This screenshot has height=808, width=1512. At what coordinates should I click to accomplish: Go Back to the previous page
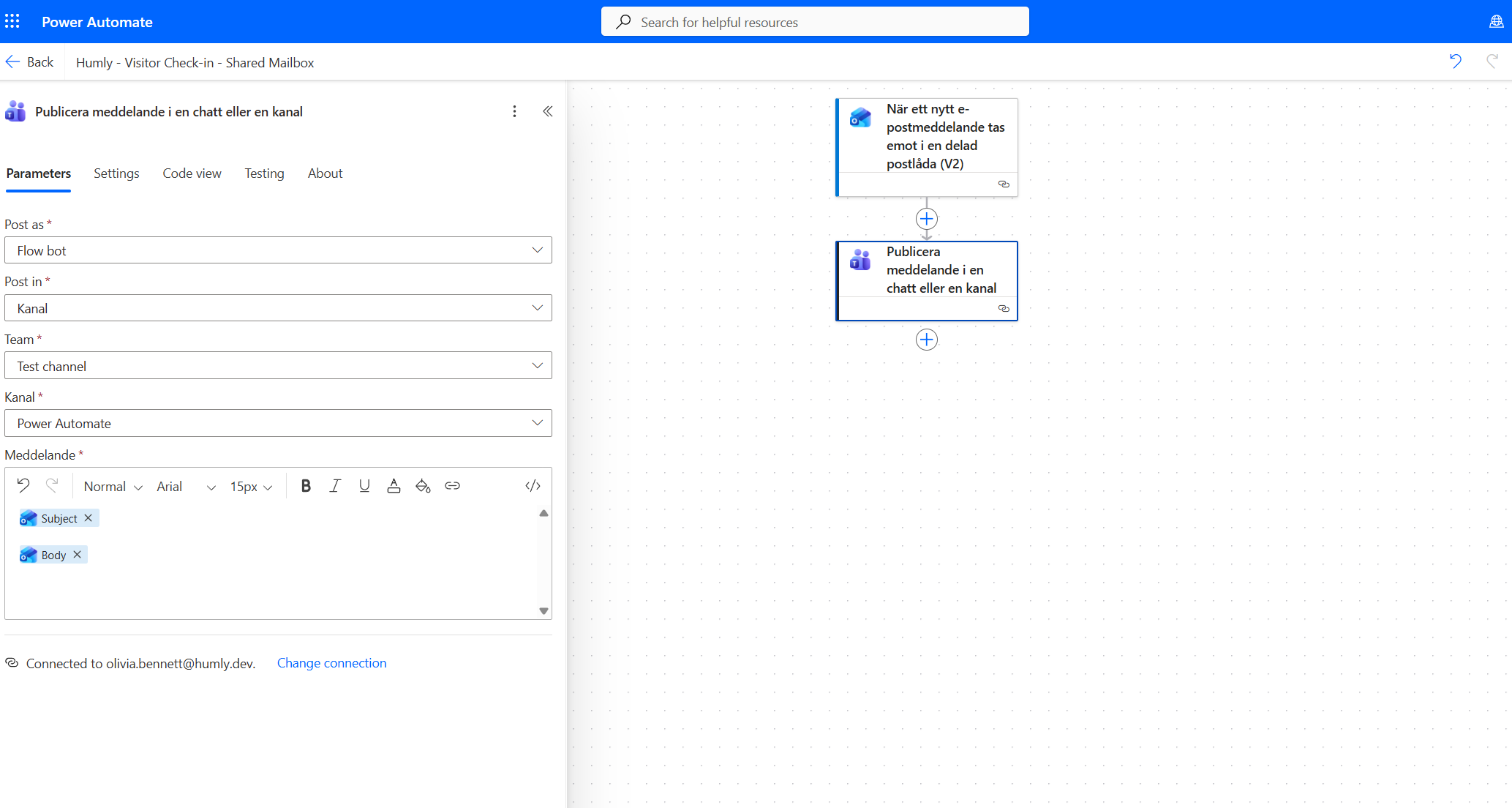point(30,62)
